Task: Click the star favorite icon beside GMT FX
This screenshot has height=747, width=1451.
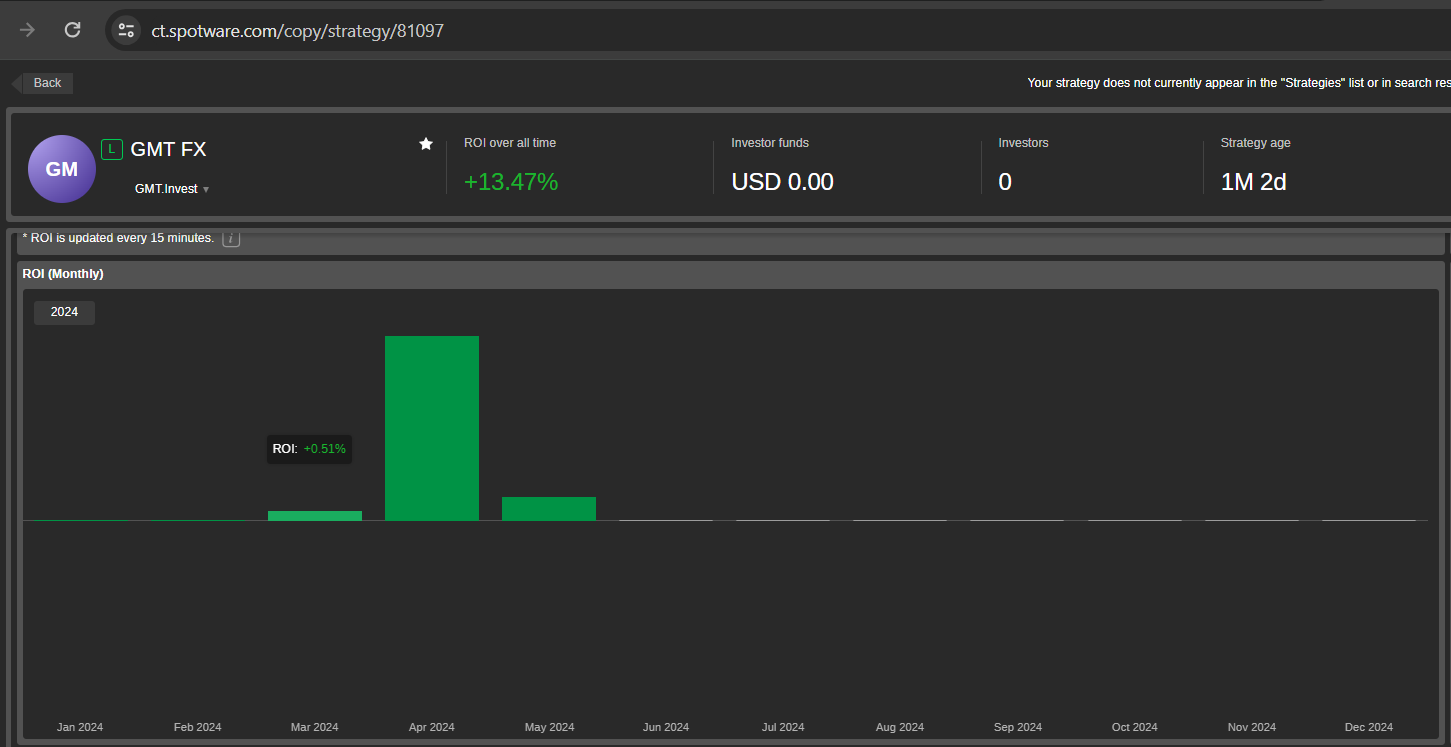Action: point(426,144)
